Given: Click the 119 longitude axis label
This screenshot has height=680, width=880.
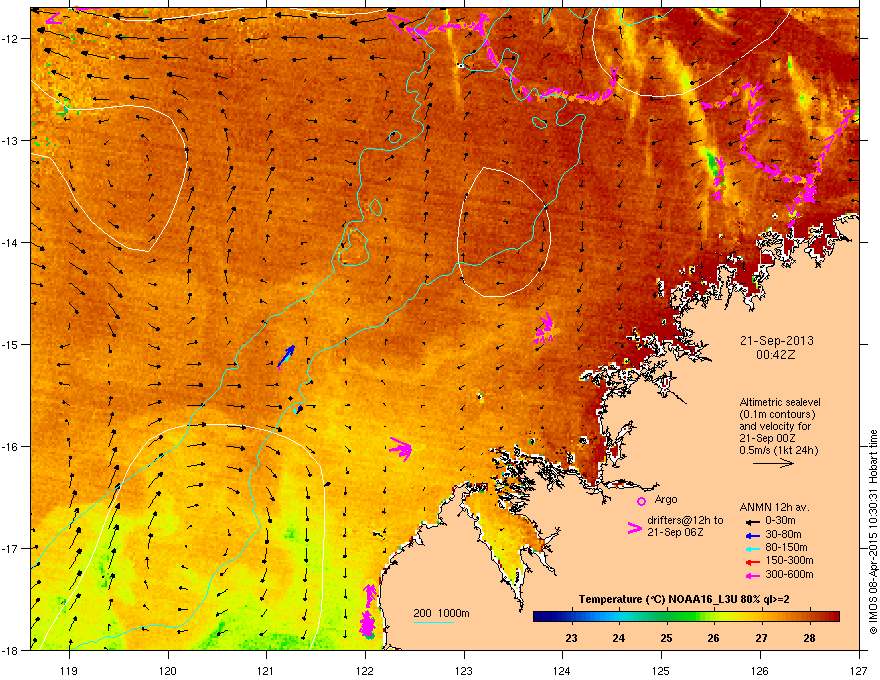Looking at the screenshot, I should pyautogui.click(x=69, y=670).
